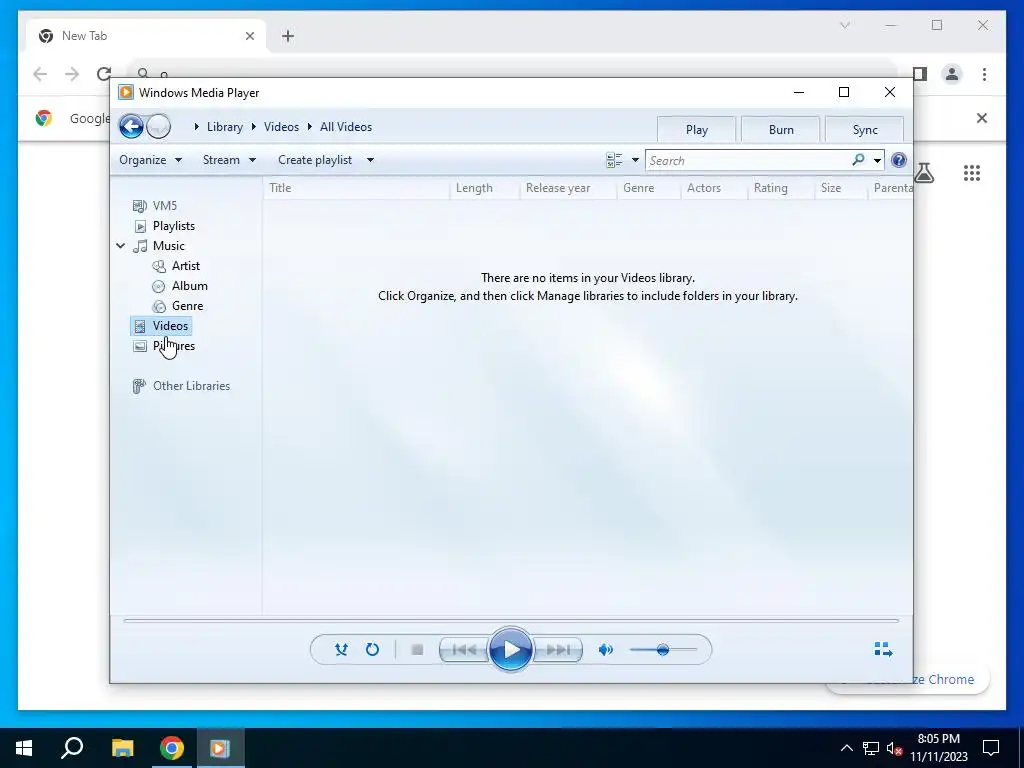Select Music in the navigation pane
The width and height of the screenshot is (1024, 768).
(x=159, y=246)
